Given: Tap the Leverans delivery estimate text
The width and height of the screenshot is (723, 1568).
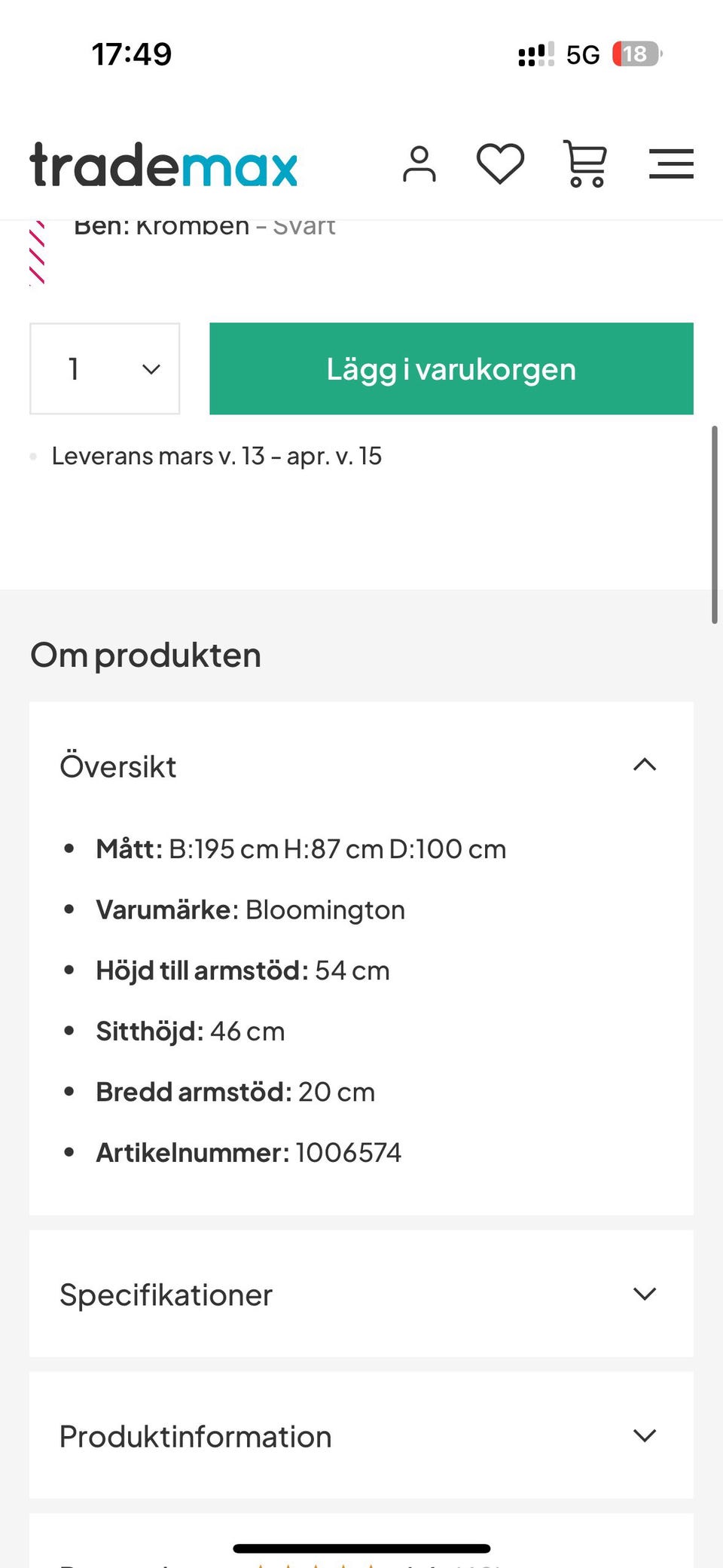Looking at the screenshot, I should (216, 456).
